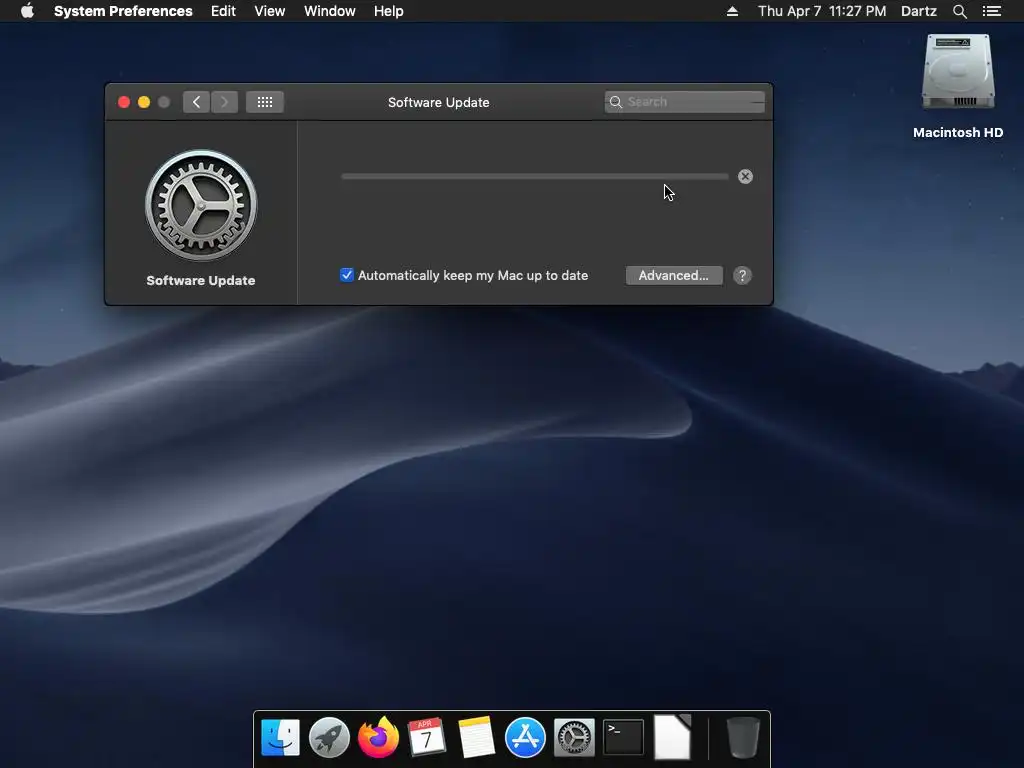Image resolution: width=1024 pixels, height=768 pixels.
Task: Minimize the Software Update window
Action: tap(144, 102)
